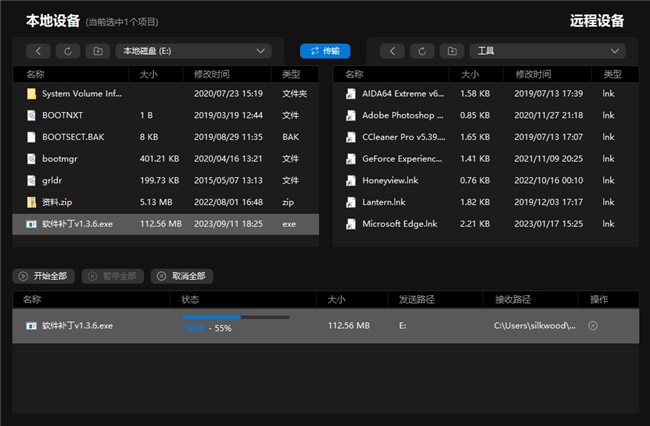Select the System Volume Inf... folder icon

click(x=31, y=94)
